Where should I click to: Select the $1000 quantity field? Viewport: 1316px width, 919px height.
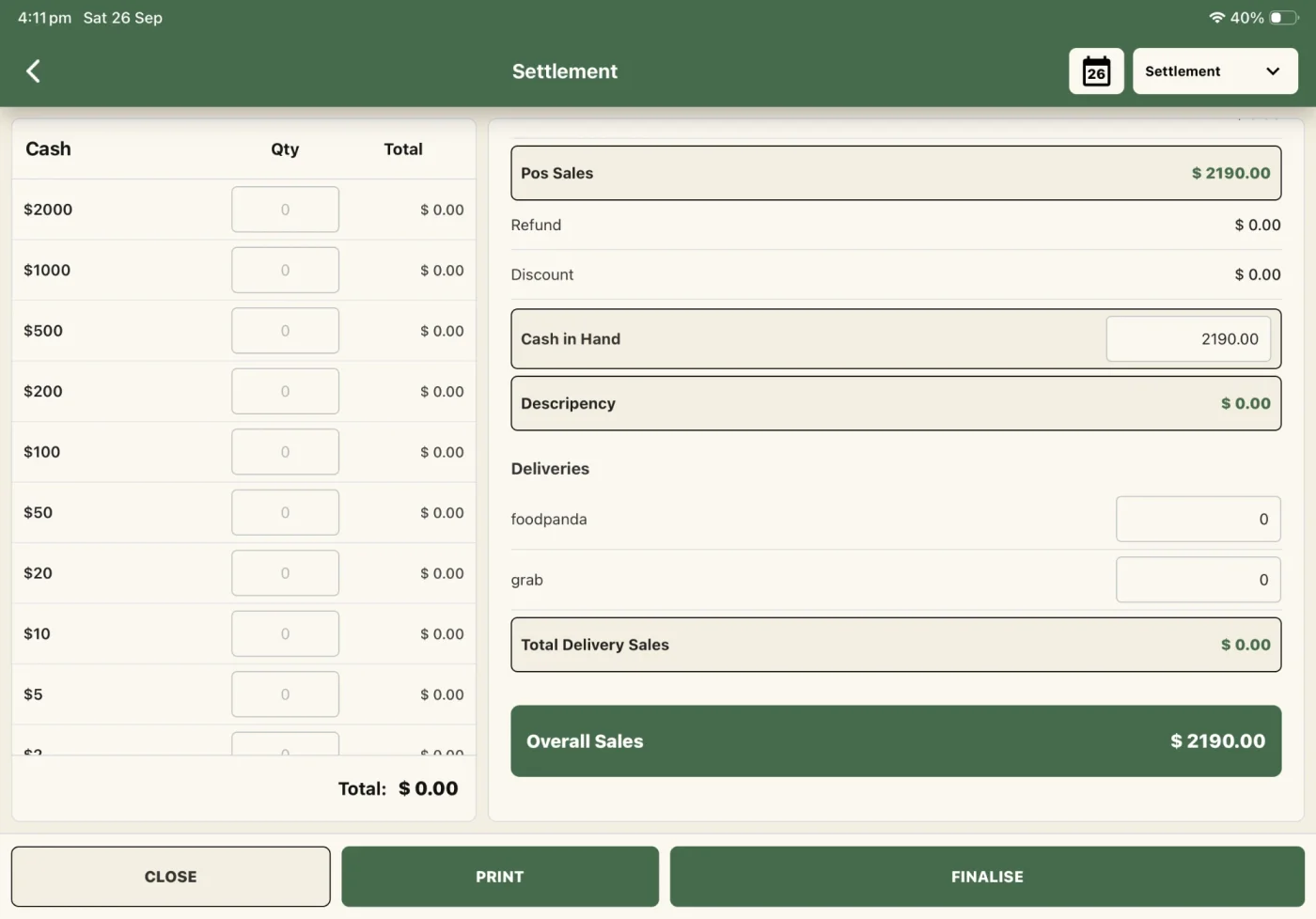click(285, 271)
